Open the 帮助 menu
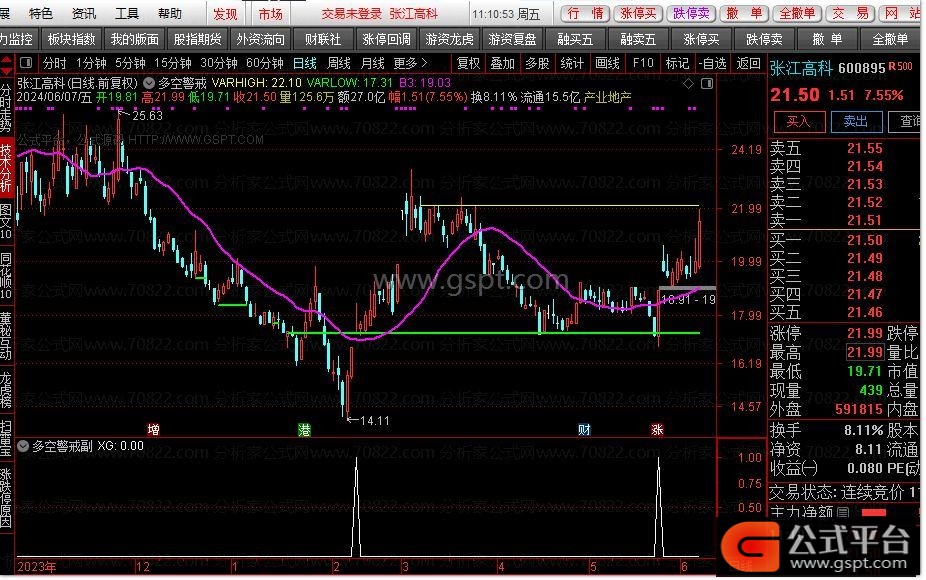 click(170, 13)
